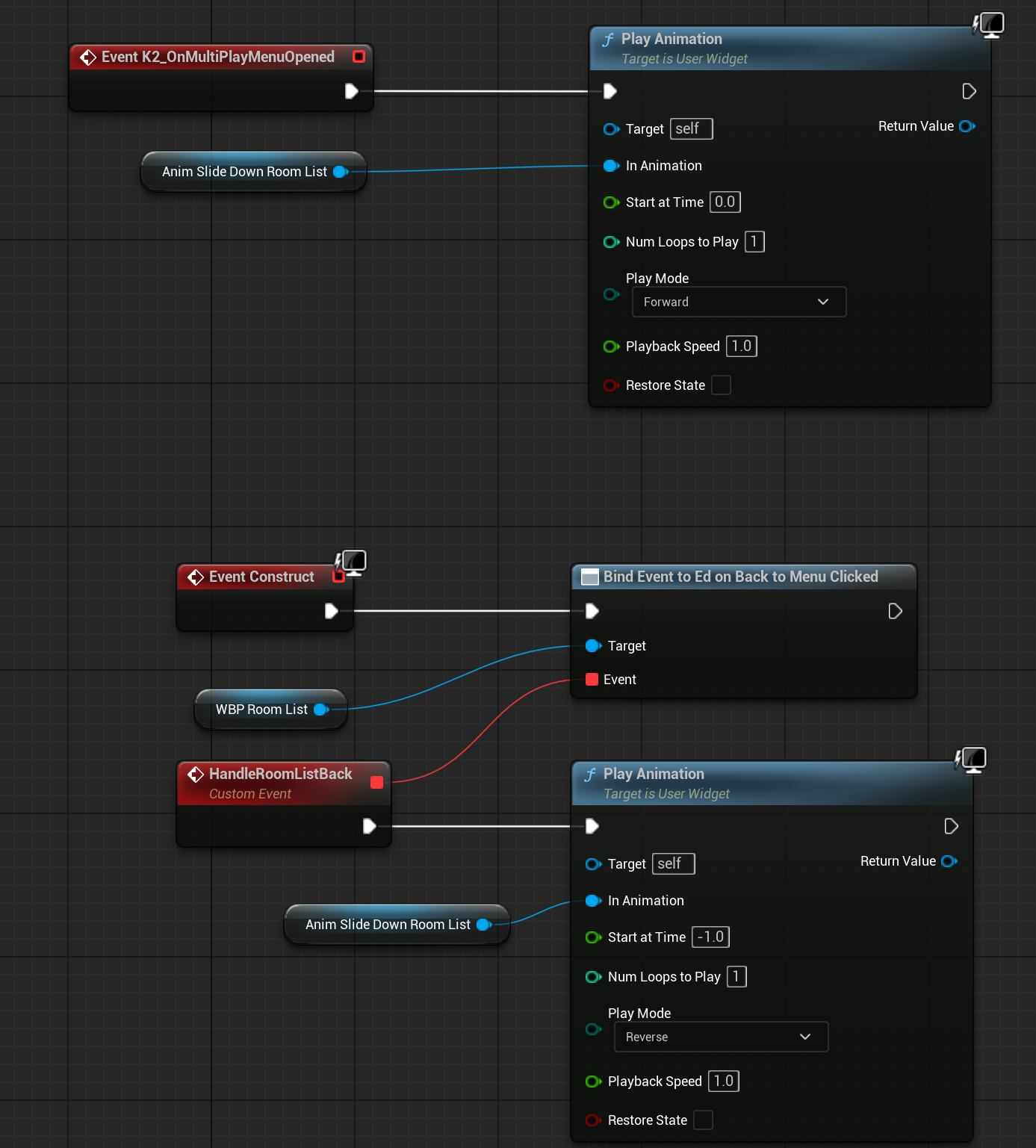
Task: Click Playback Speed field on bottom Play Animation
Action: click(724, 1081)
